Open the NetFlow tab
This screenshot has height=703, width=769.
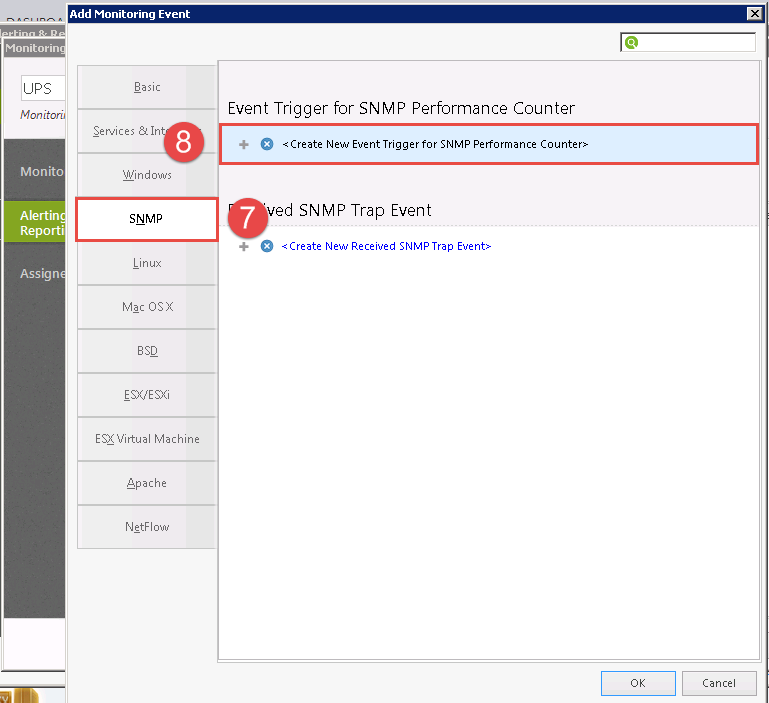pyautogui.click(x=147, y=527)
